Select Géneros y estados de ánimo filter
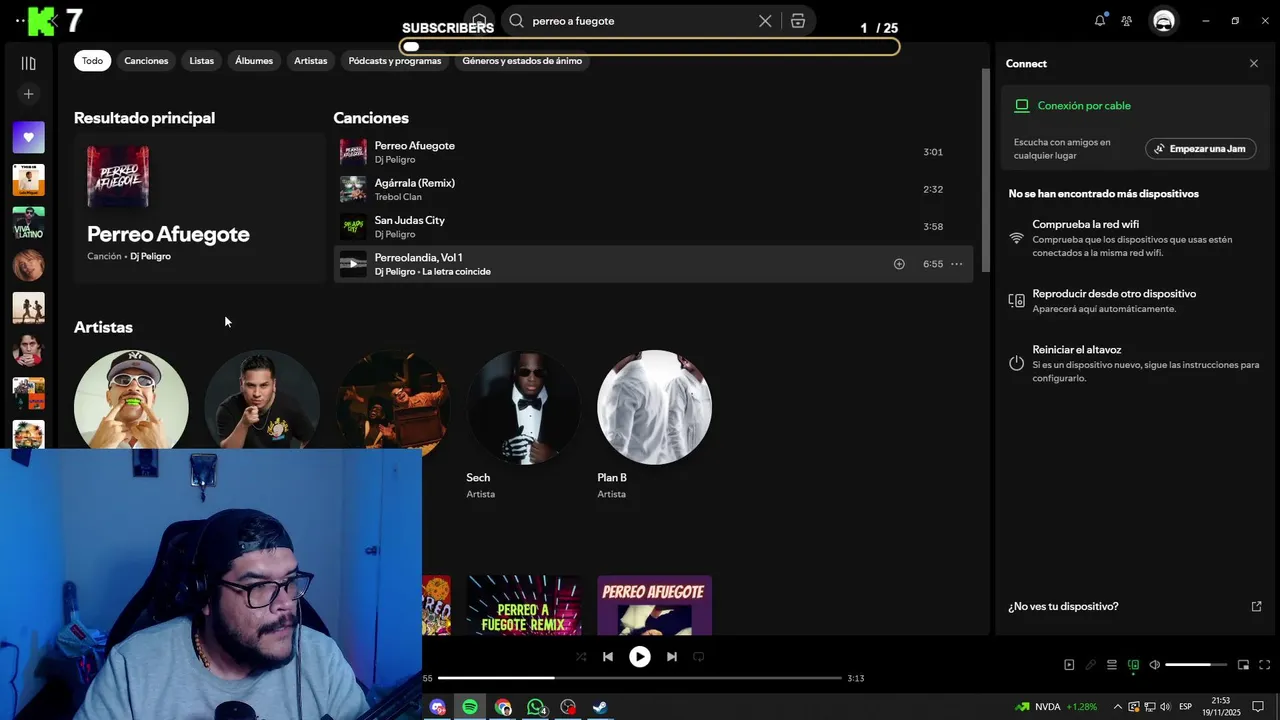The image size is (1280, 720). 522,61
